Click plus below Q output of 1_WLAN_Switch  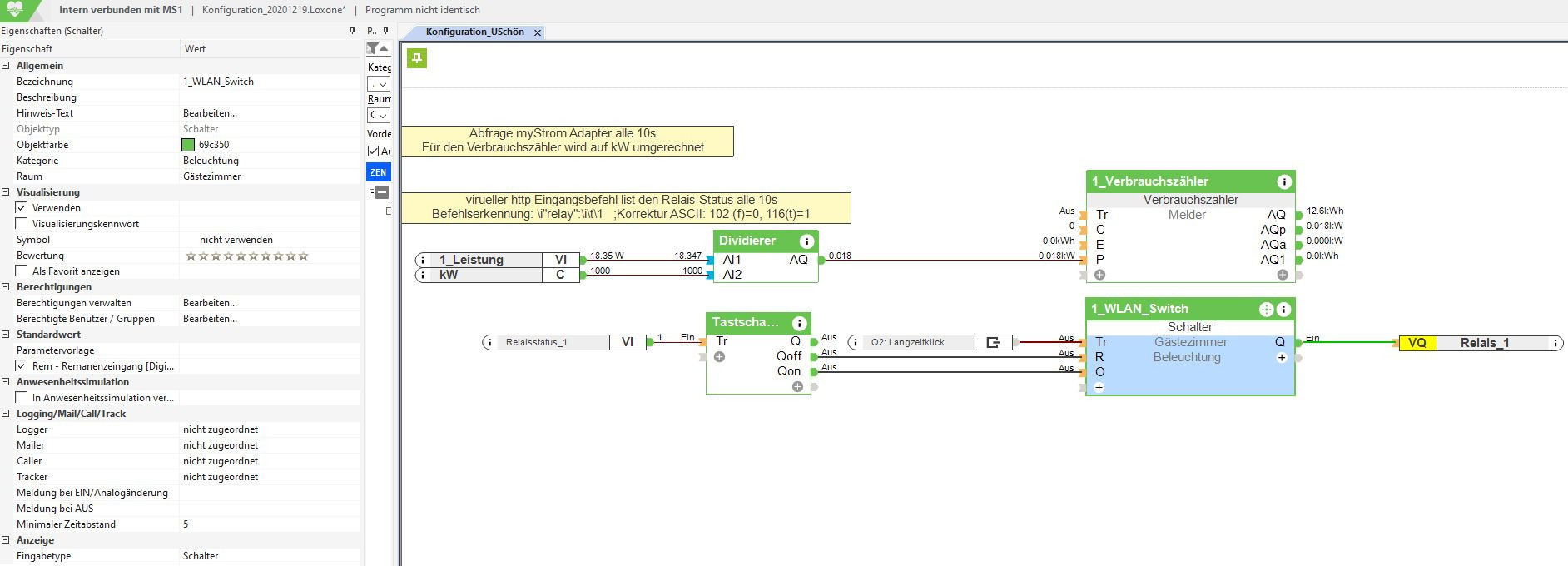pyautogui.click(x=1282, y=357)
